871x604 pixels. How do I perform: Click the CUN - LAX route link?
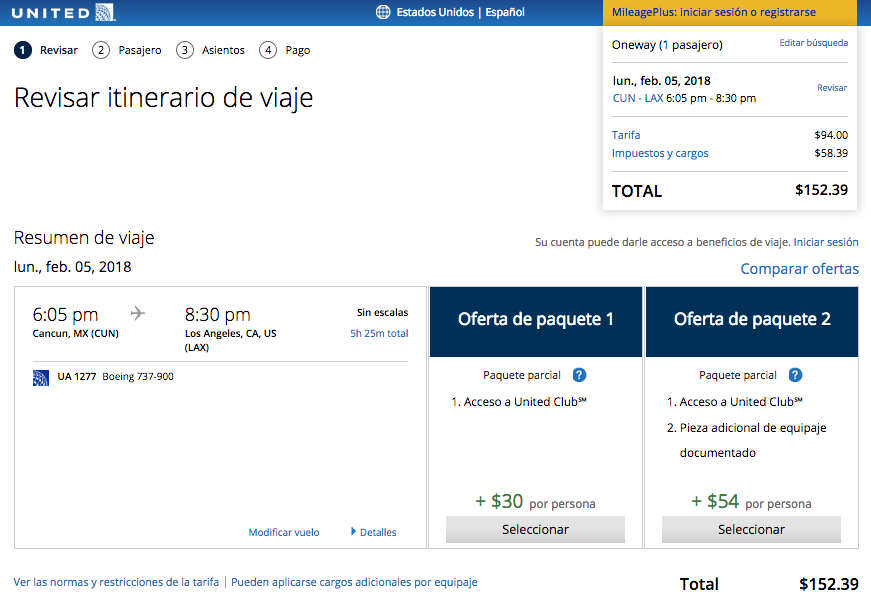(638, 98)
